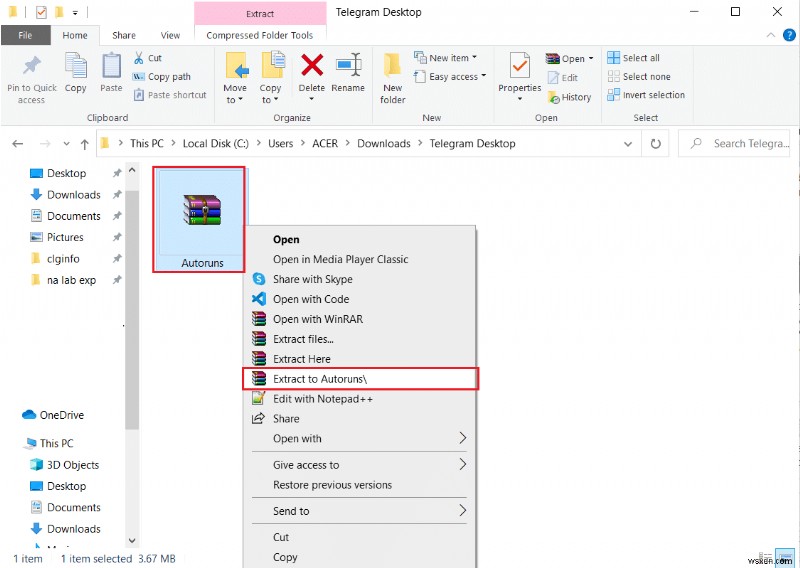Click Users in address breadcrumb
800x568 pixels.
281,143
